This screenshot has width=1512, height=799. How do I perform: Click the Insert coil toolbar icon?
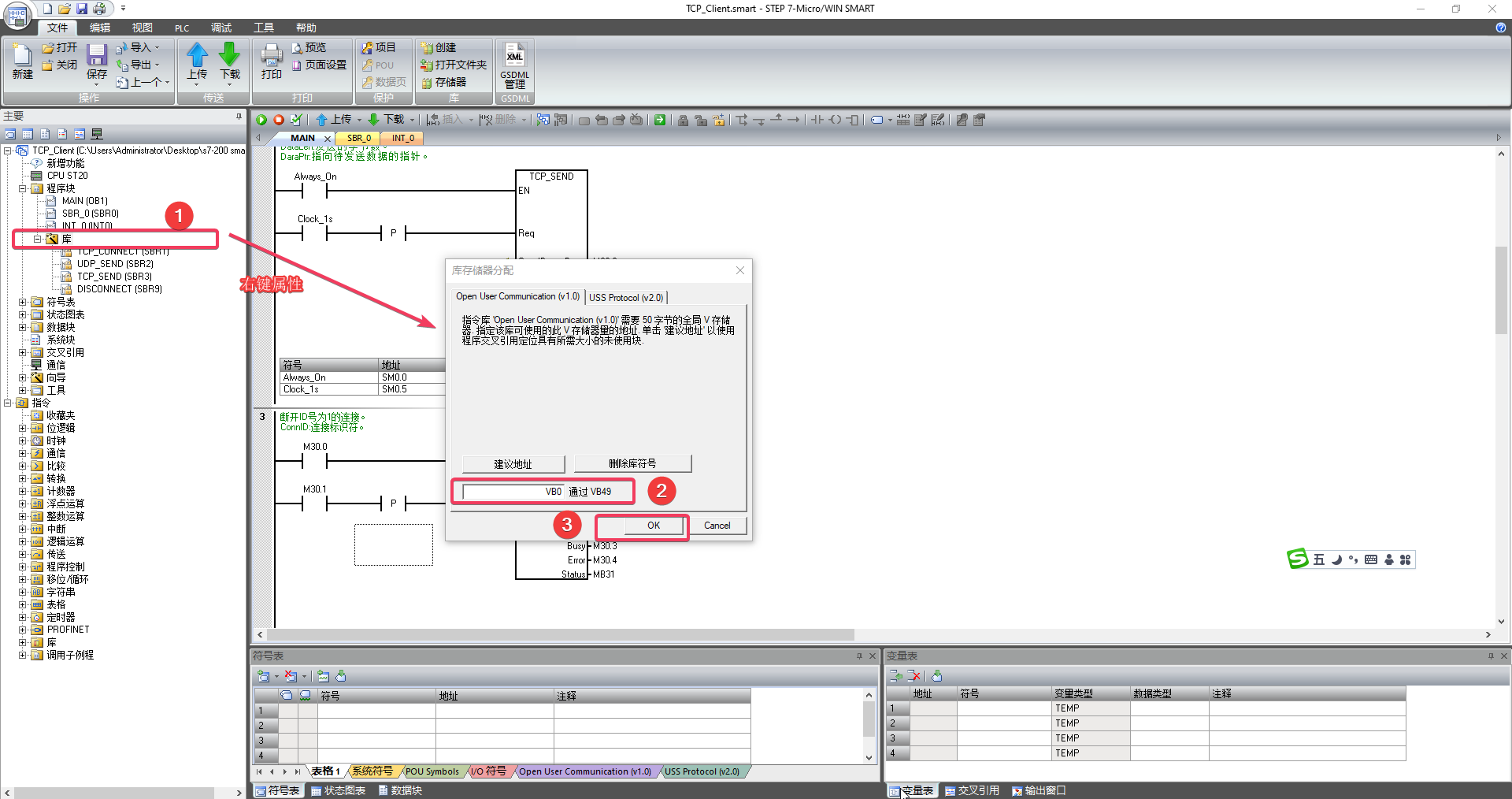point(835,120)
